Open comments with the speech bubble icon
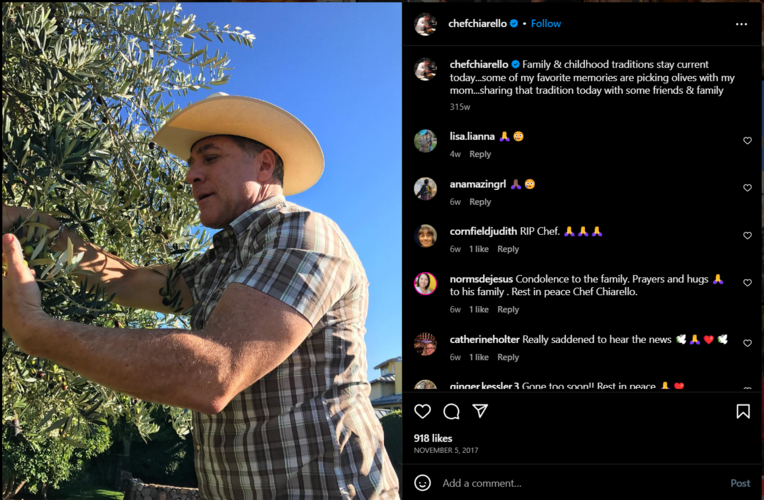Viewport: 764px width, 500px height. 451,411
